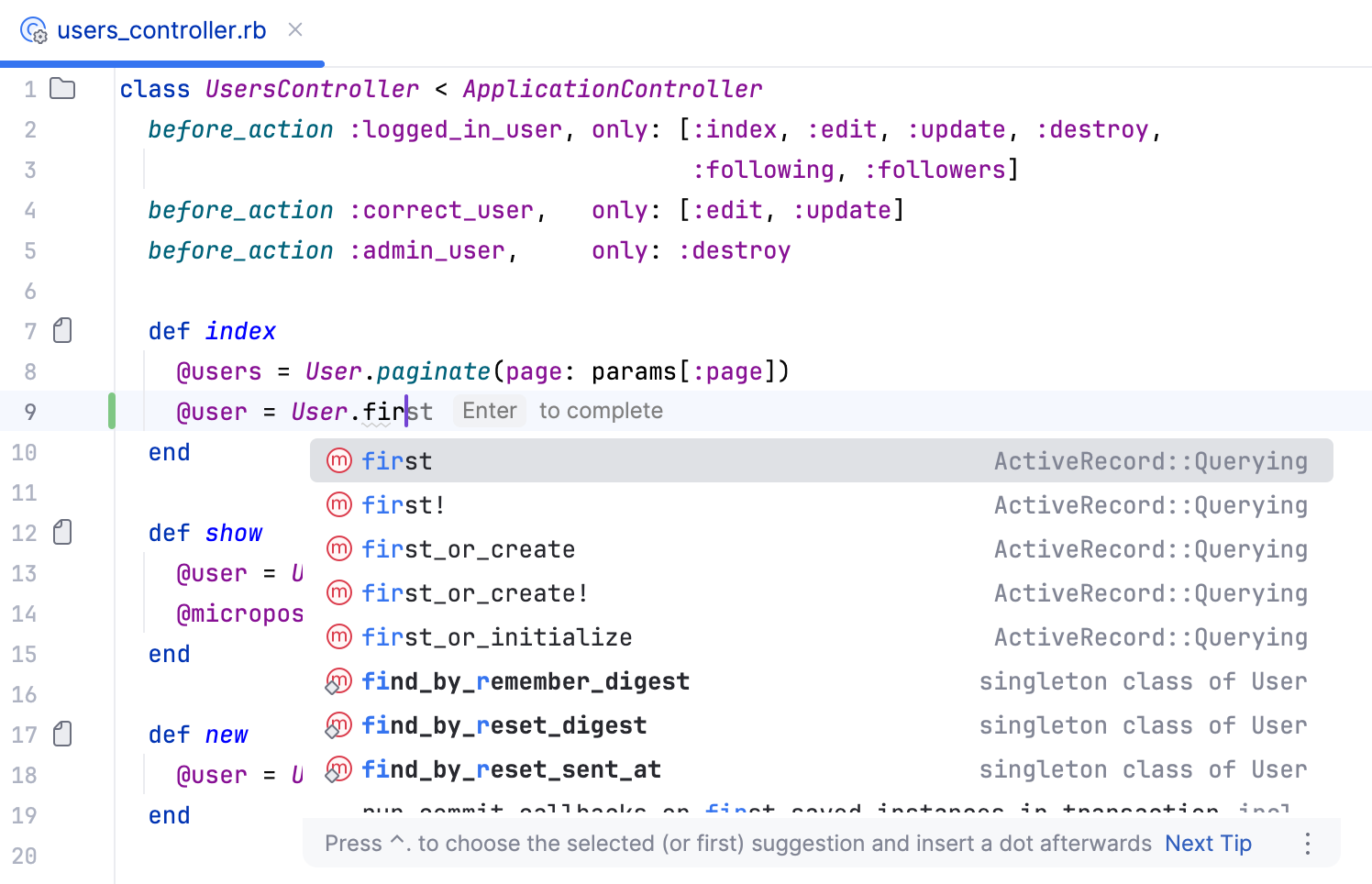Click the gutter icon next to "def new"
Viewport: 1372px width, 884px height.
click(x=61, y=734)
